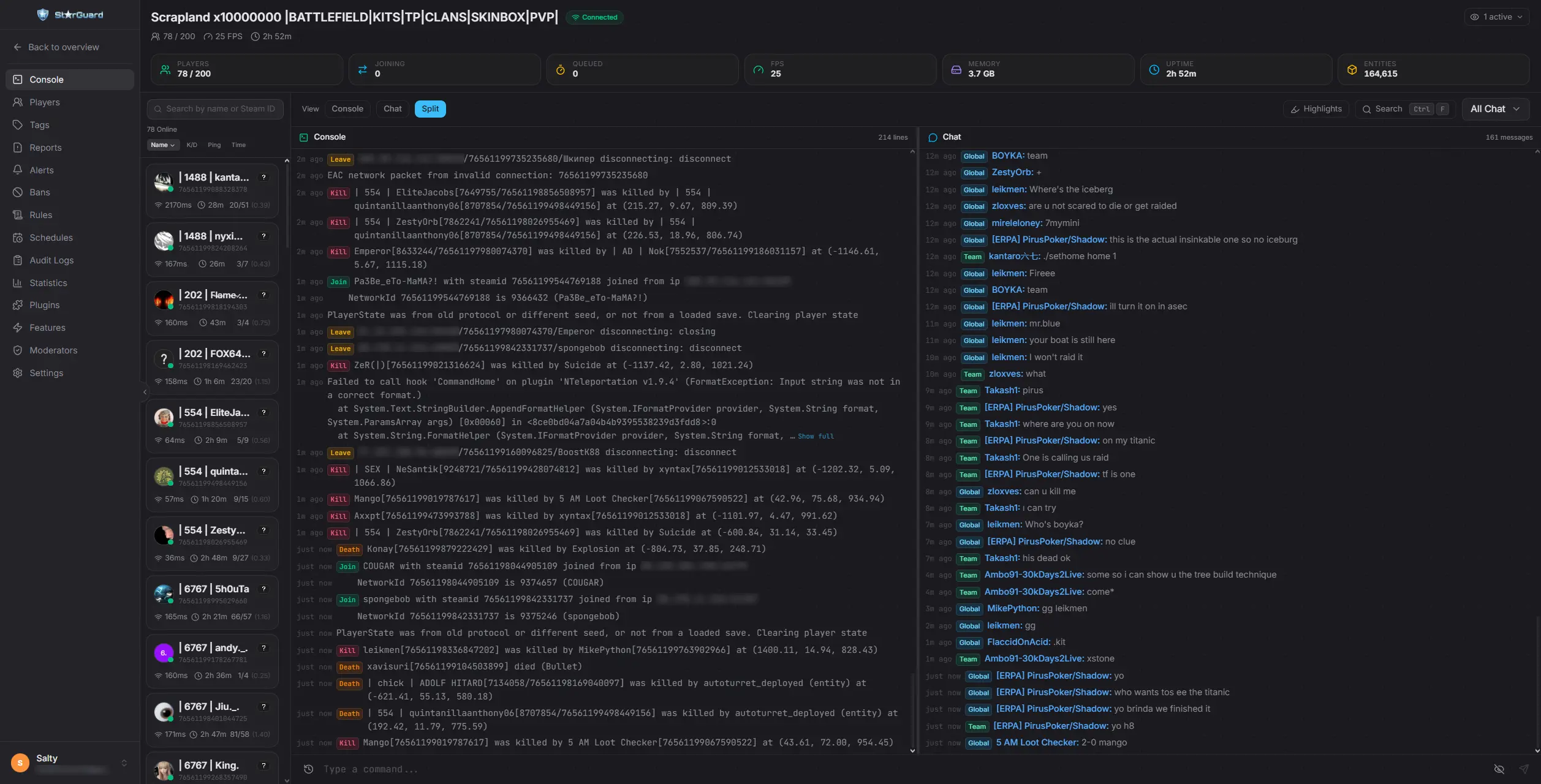The height and width of the screenshot is (784, 1541).
Task: Open the Plugins section
Action: point(43,304)
